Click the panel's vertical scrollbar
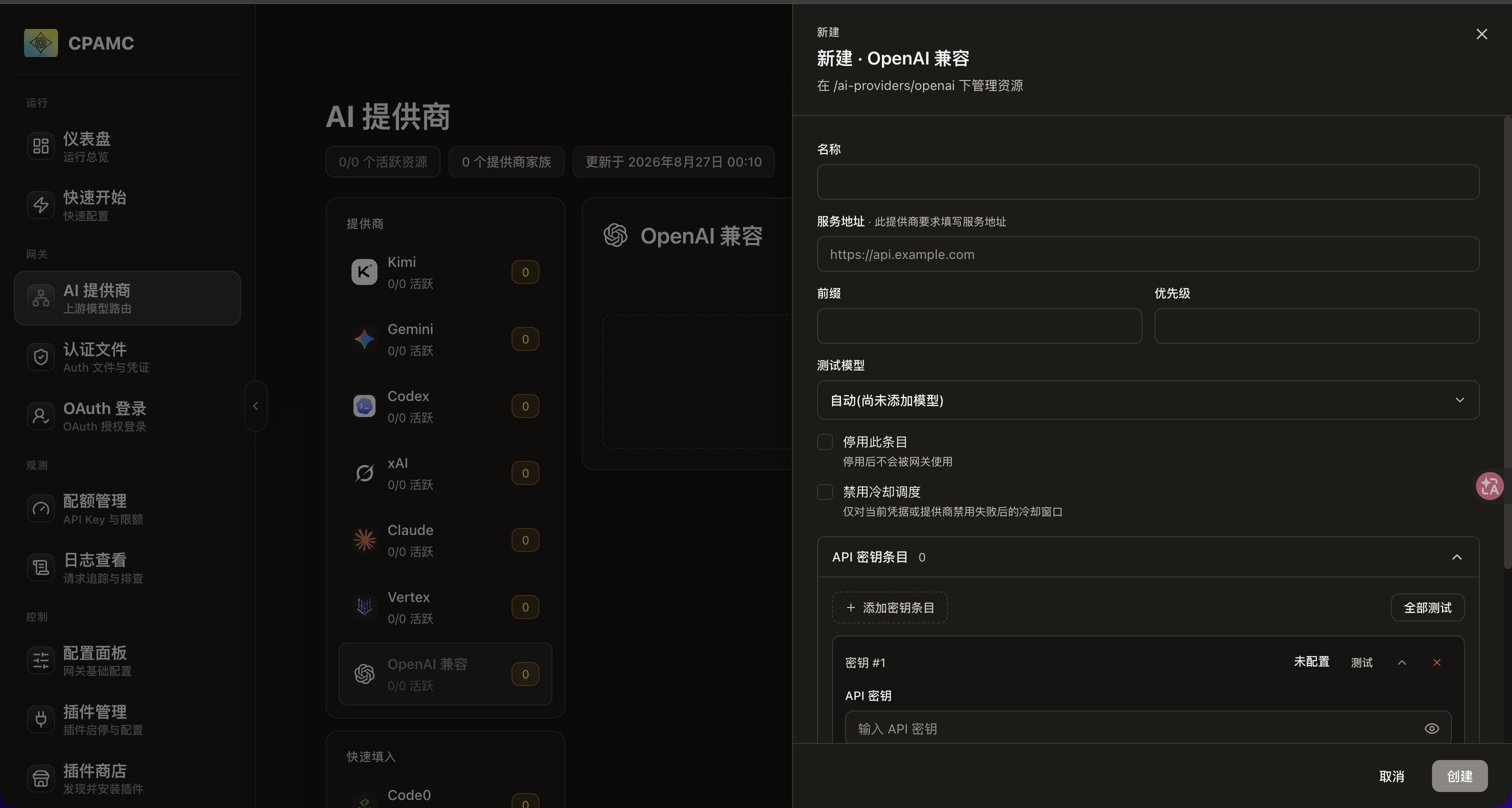The width and height of the screenshot is (1512, 808). click(1507, 342)
